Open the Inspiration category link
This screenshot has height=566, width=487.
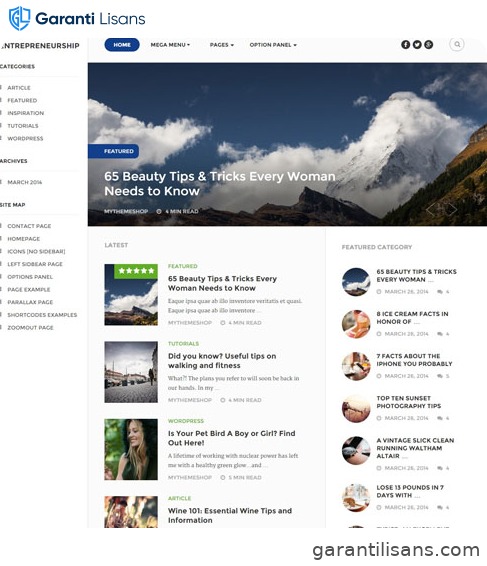coord(26,113)
